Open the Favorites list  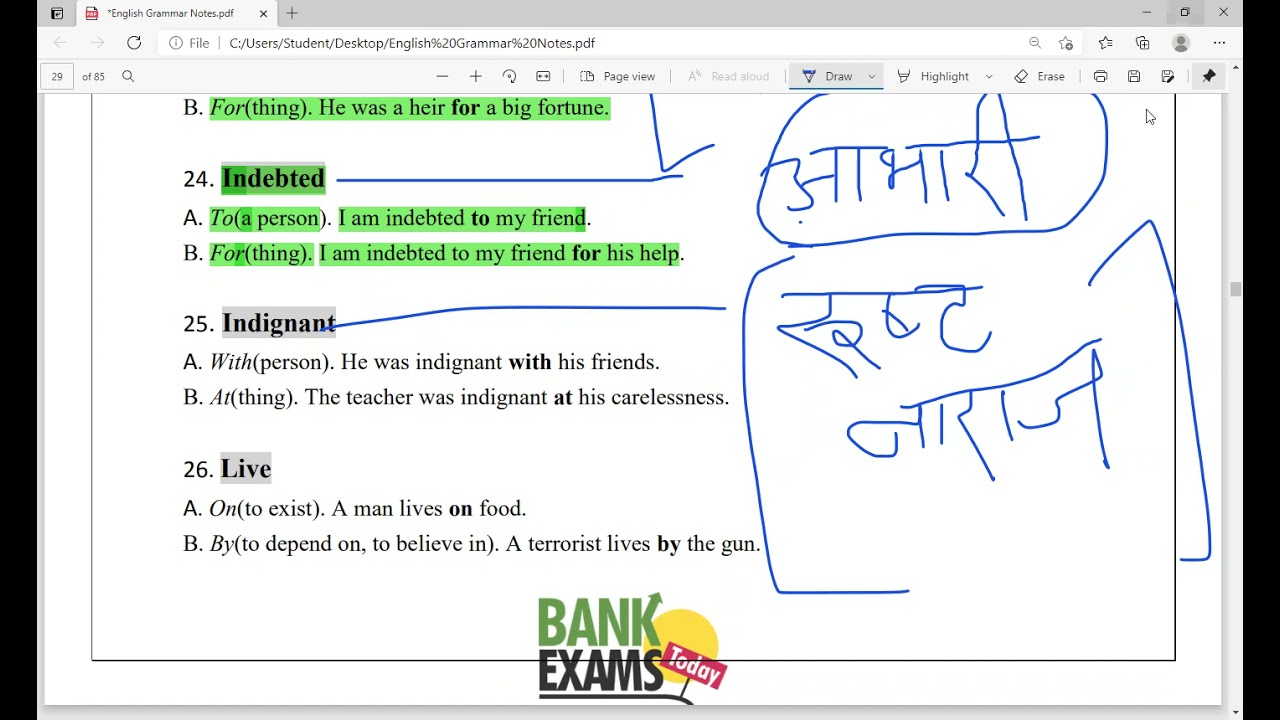pyautogui.click(x=1105, y=43)
